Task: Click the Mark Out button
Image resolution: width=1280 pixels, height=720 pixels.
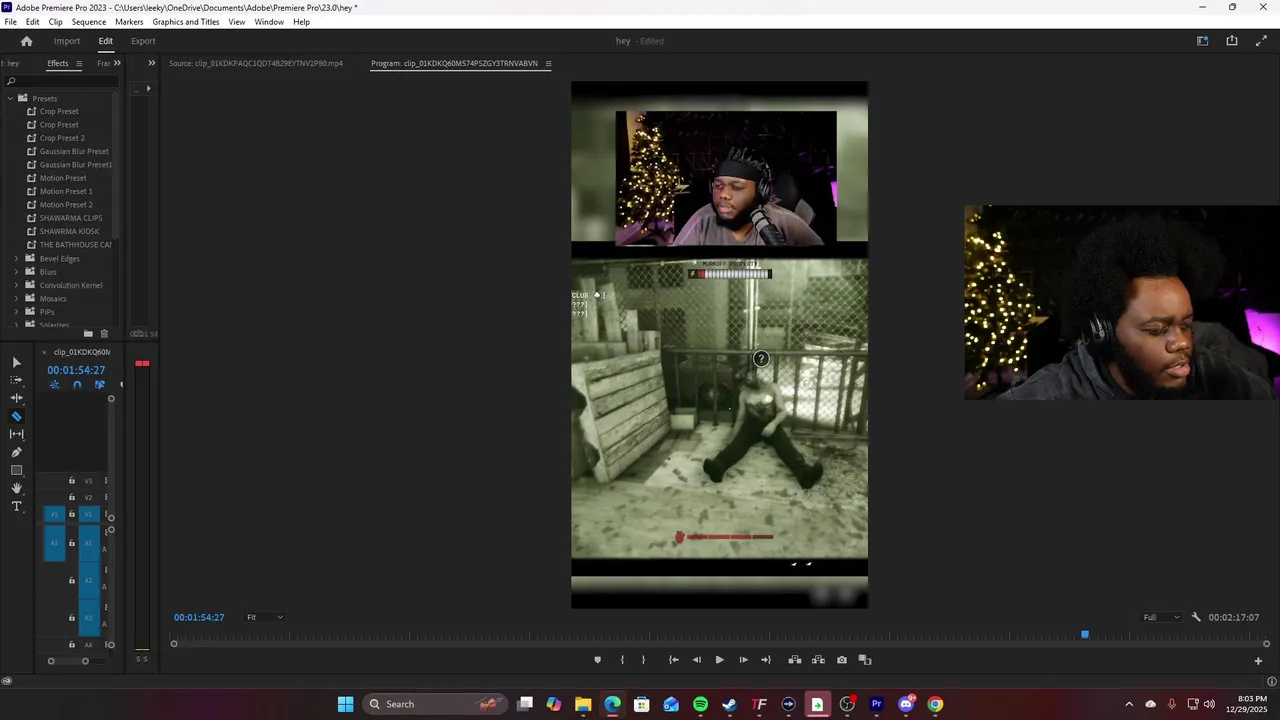Action: click(x=643, y=660)
